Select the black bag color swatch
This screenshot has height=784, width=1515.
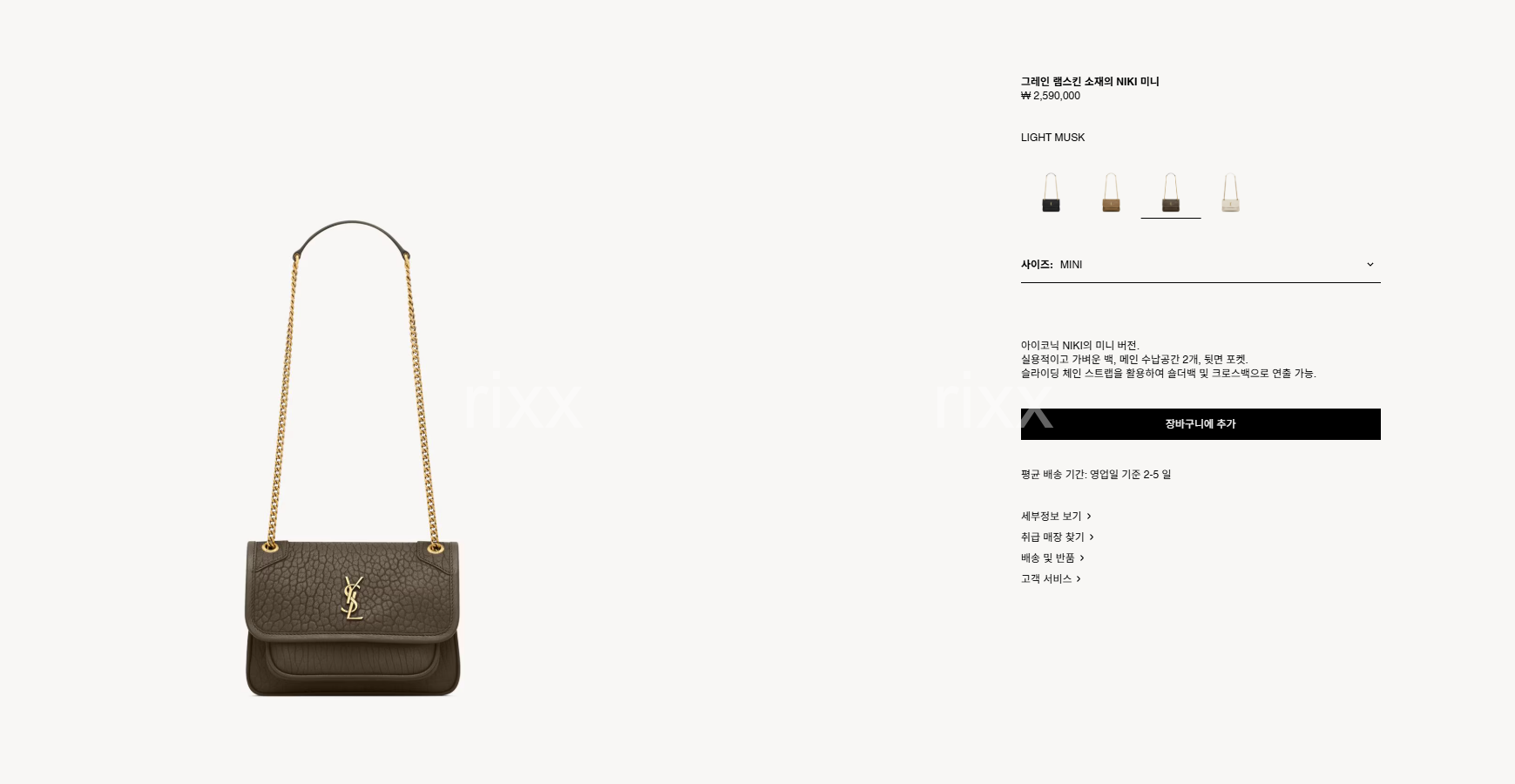pyautogui.click(x=1052, y=193)
